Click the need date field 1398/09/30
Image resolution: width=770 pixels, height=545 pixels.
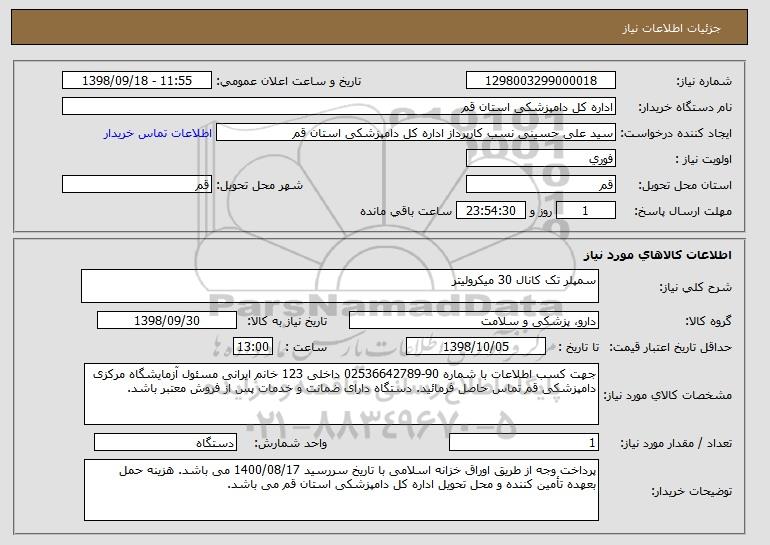click(x=167, y=321)
